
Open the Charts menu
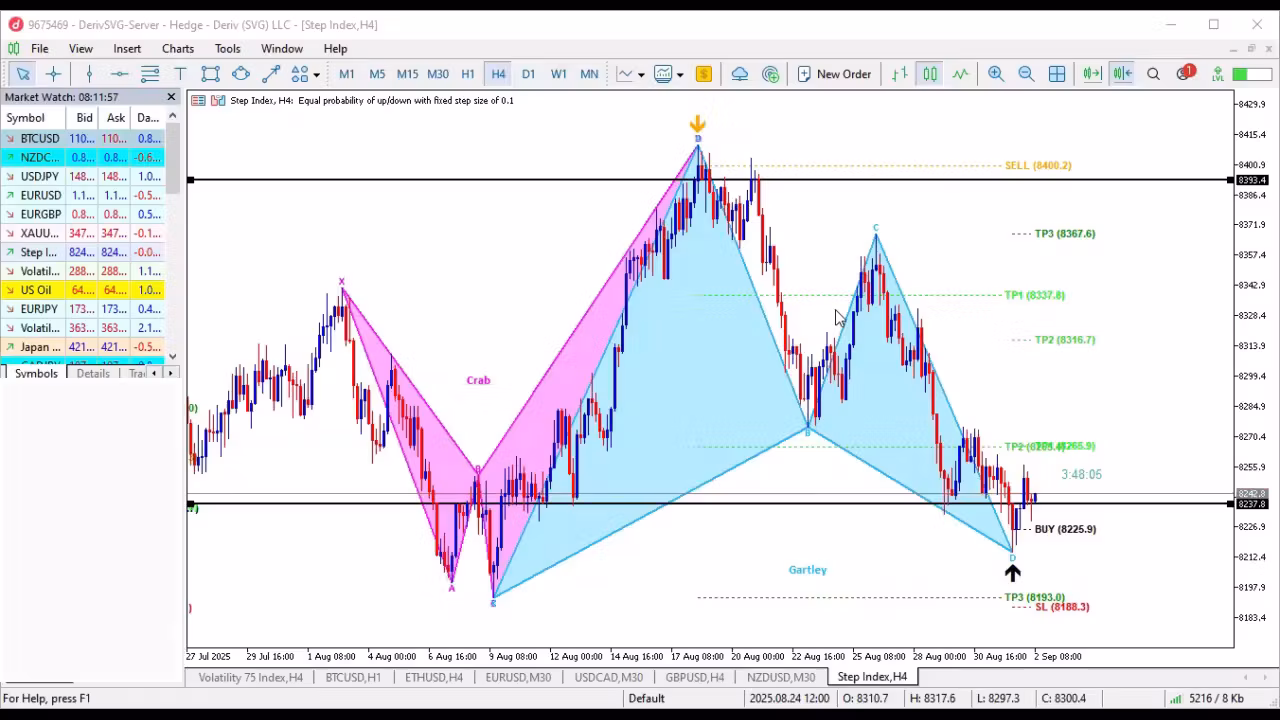178,48
